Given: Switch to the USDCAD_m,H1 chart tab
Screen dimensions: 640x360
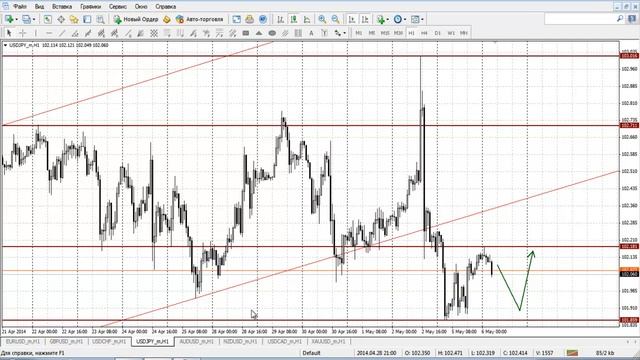Looking at the screenshot, I should tap(284, 342).
